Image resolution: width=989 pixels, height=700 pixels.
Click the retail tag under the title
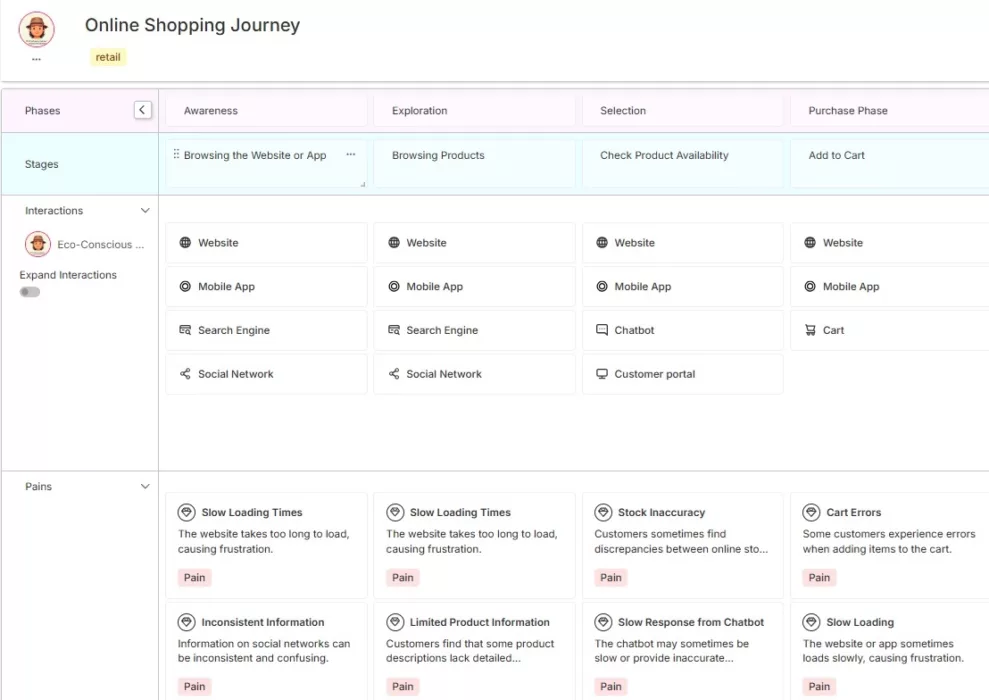(107, 57)
